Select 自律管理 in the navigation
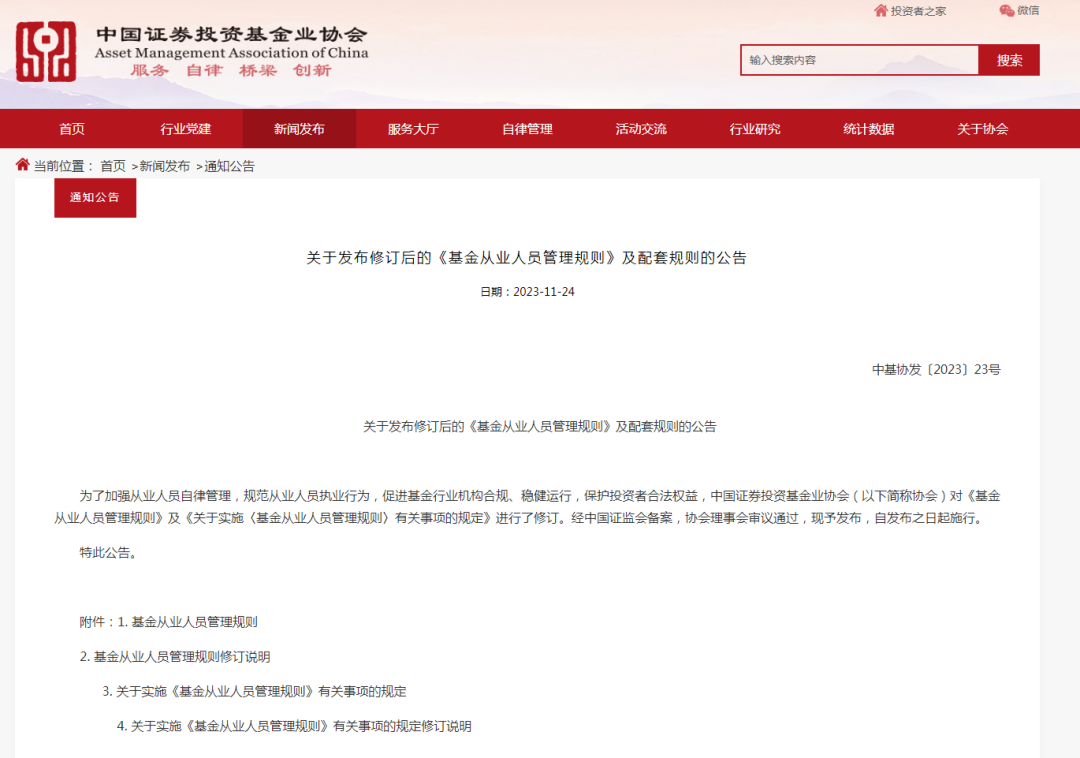 pos(526,129)
